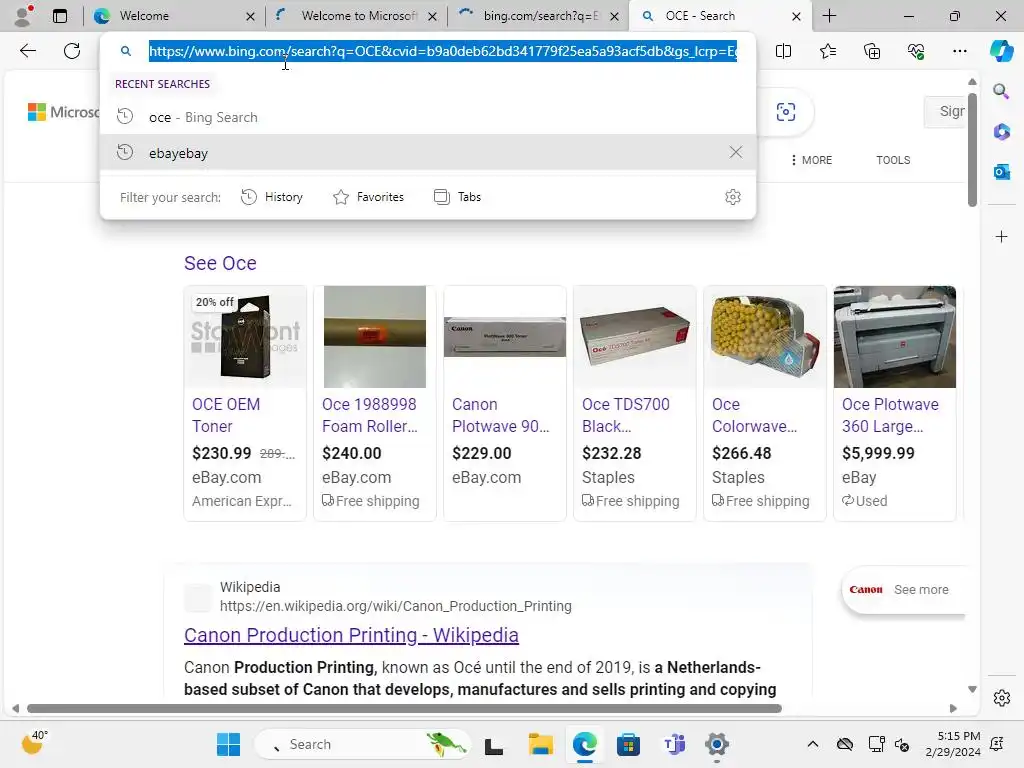Open the OCE OEM Toner product image

tap(245, 337)
